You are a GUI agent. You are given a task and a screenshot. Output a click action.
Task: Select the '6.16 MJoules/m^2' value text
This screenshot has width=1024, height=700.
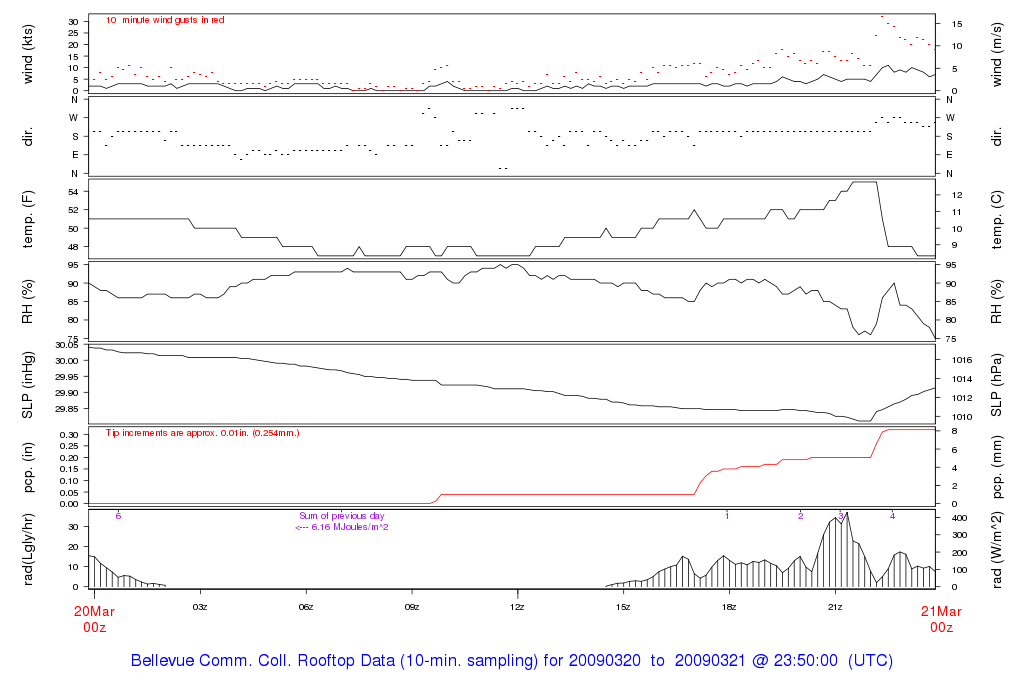[349, 527]
